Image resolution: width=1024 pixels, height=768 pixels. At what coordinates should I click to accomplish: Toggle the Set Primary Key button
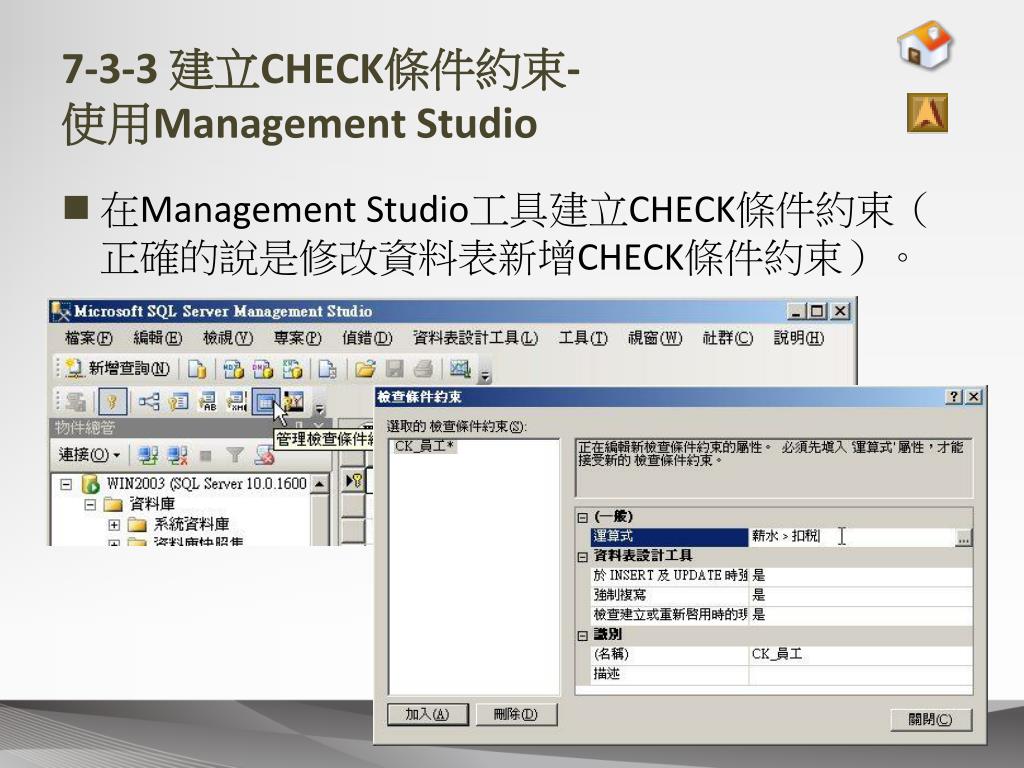coord(112,402)
